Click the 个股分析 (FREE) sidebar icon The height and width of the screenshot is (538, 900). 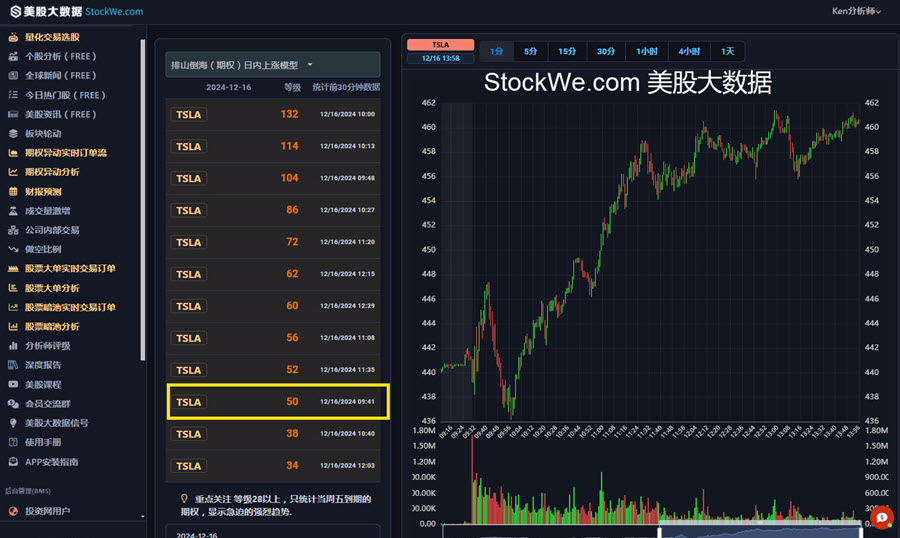[13, 56]
